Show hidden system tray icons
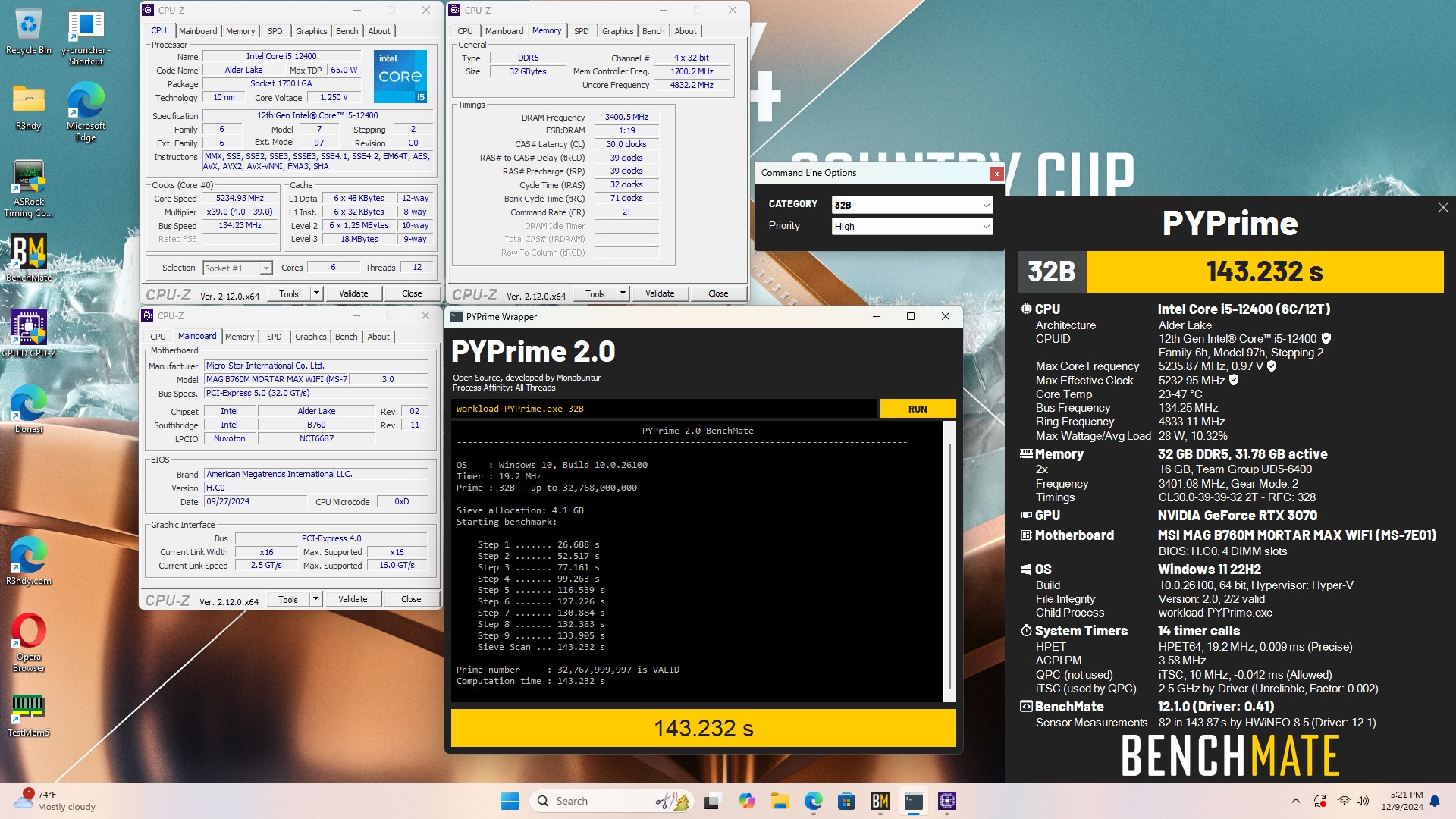 (1295, 801)
